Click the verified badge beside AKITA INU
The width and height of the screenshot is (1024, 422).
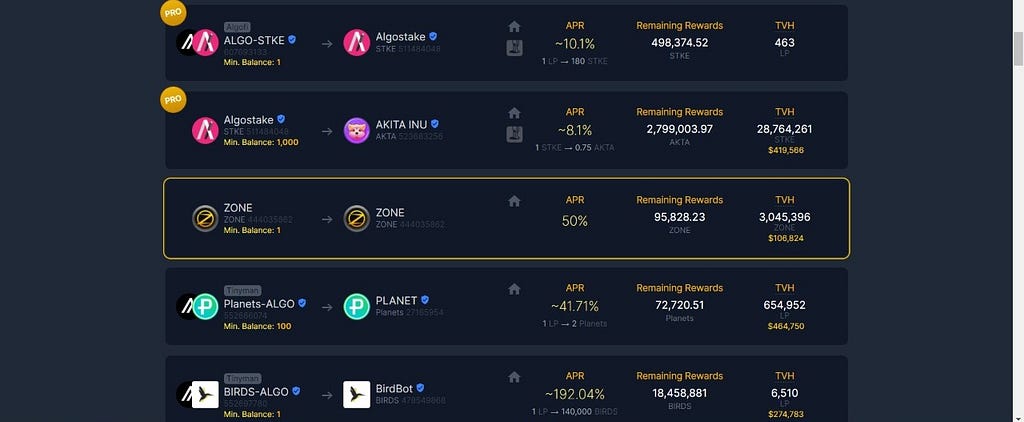[435, 123]
